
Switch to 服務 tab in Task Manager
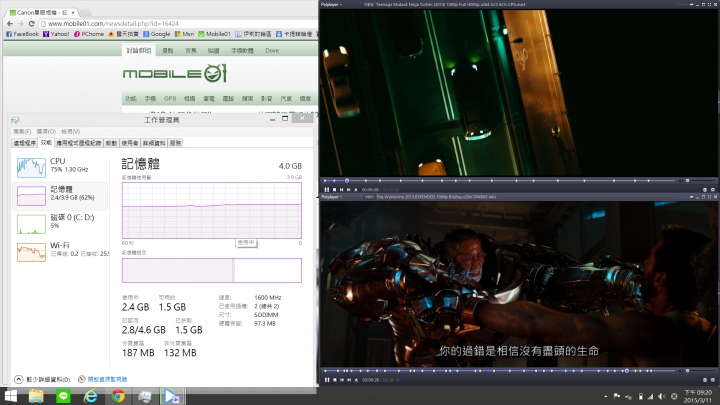point(175,143)
